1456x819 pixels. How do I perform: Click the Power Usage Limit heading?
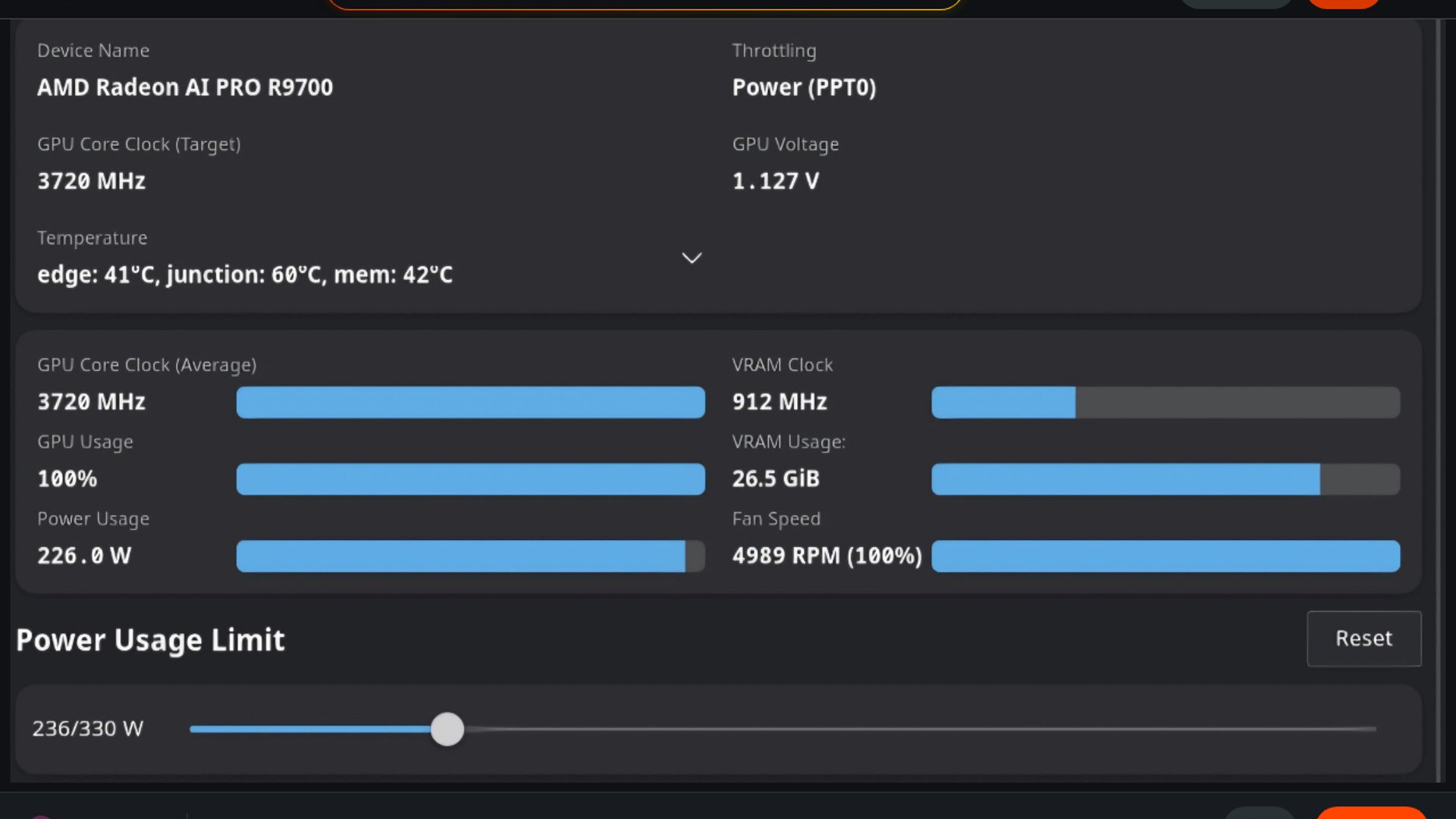[x=150, y=641]
